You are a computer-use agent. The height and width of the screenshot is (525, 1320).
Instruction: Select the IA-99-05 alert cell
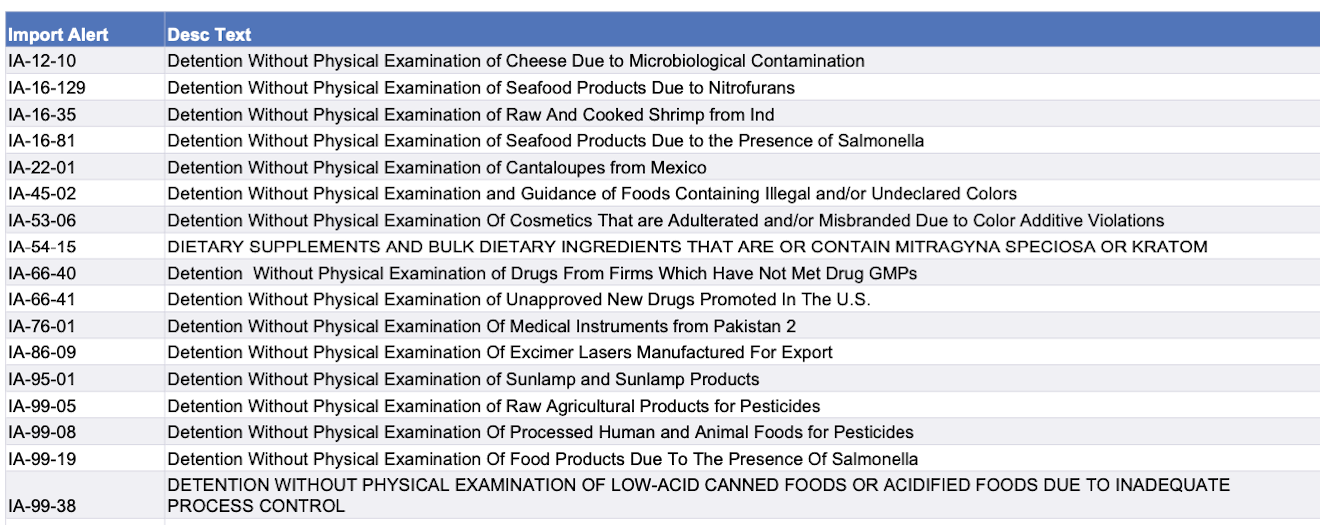[x=84, y=406]
